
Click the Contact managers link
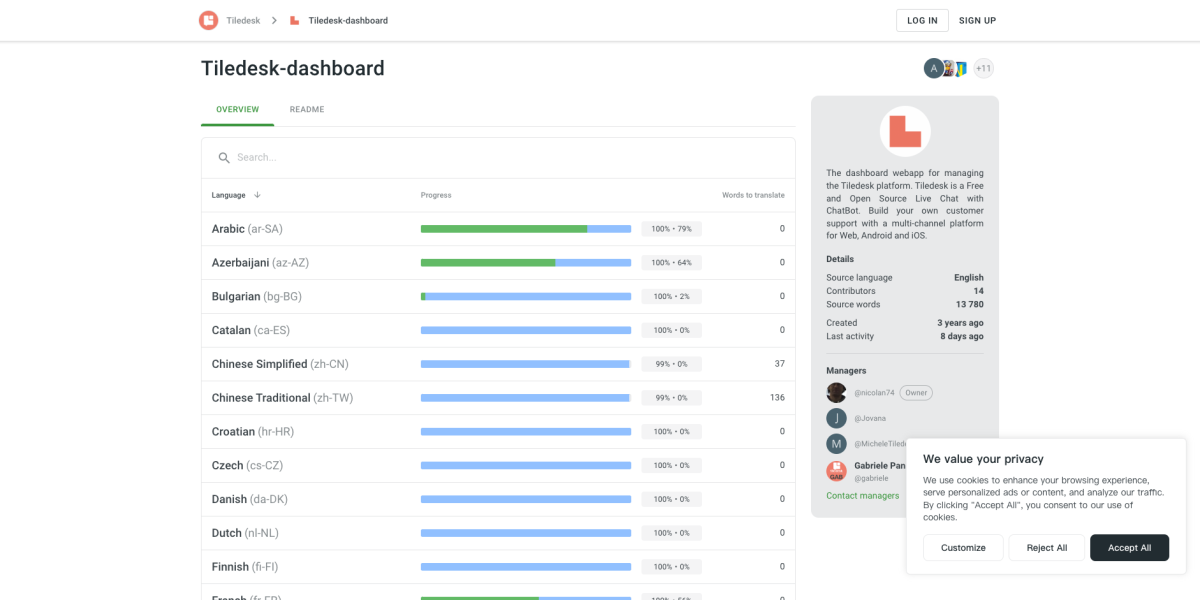(x=862, y=495)
